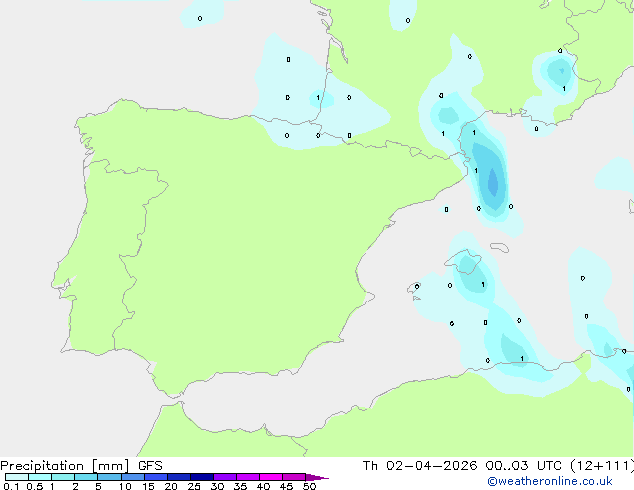
Task: Pick the 20–25 mm legend swatch
Action: tap(179, 477)
